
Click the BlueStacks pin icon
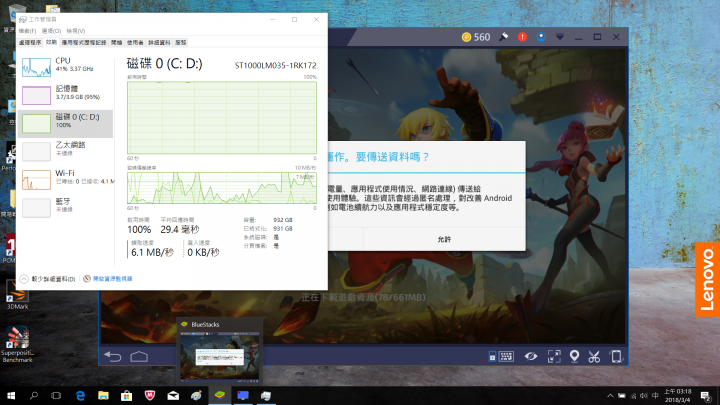pyautogui.click(x=504, y=37)
